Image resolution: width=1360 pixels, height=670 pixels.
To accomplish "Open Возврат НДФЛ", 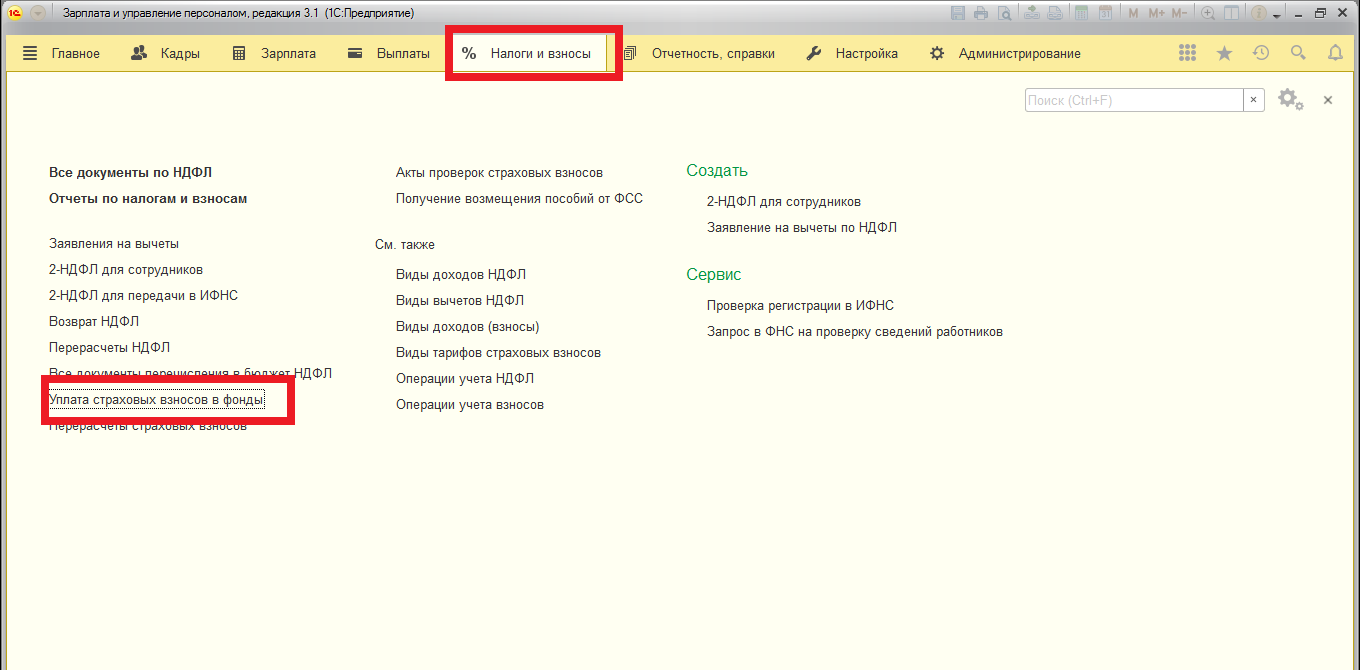I will (94, 321).
